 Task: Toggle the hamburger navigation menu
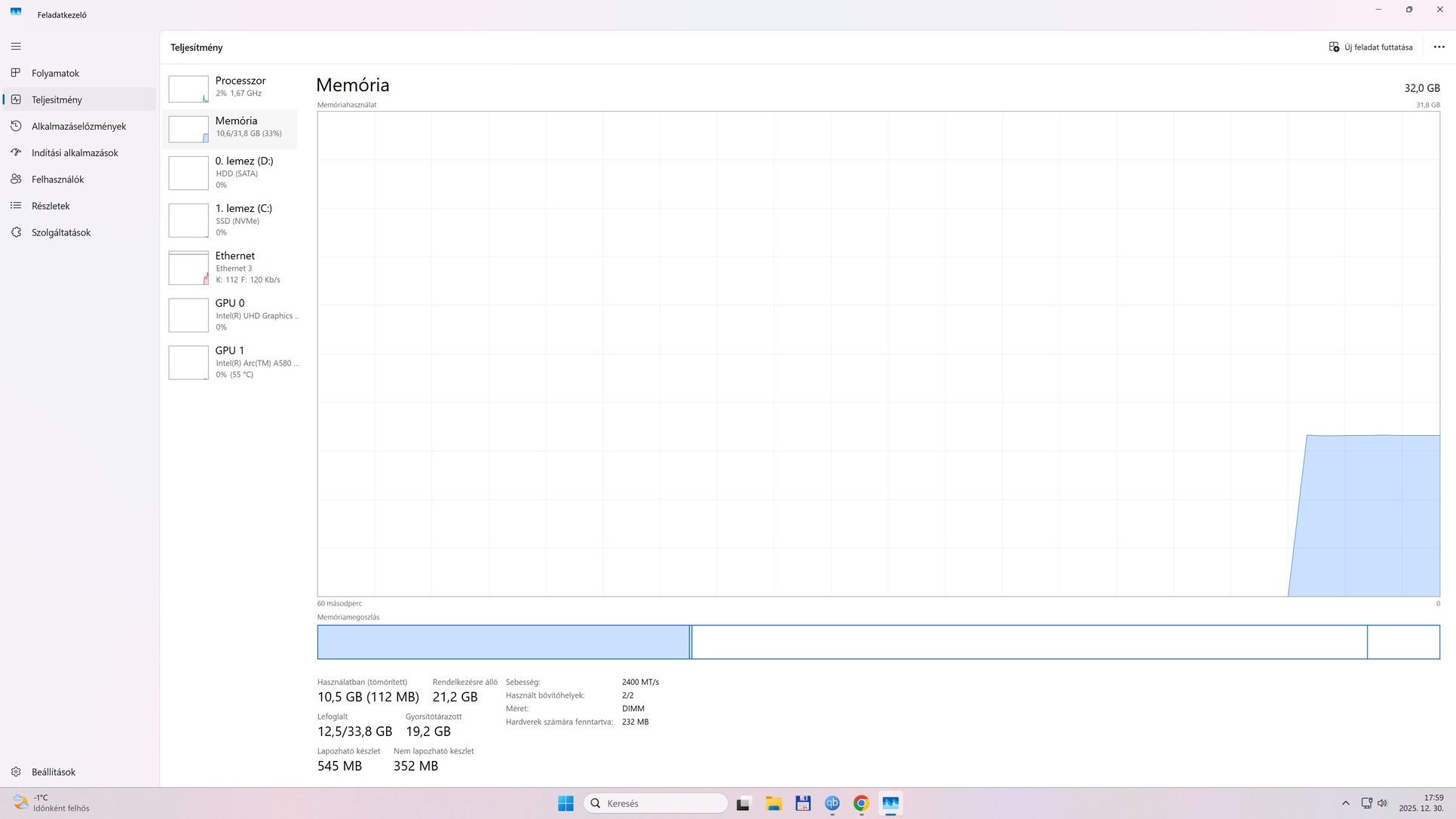(16, 47)
